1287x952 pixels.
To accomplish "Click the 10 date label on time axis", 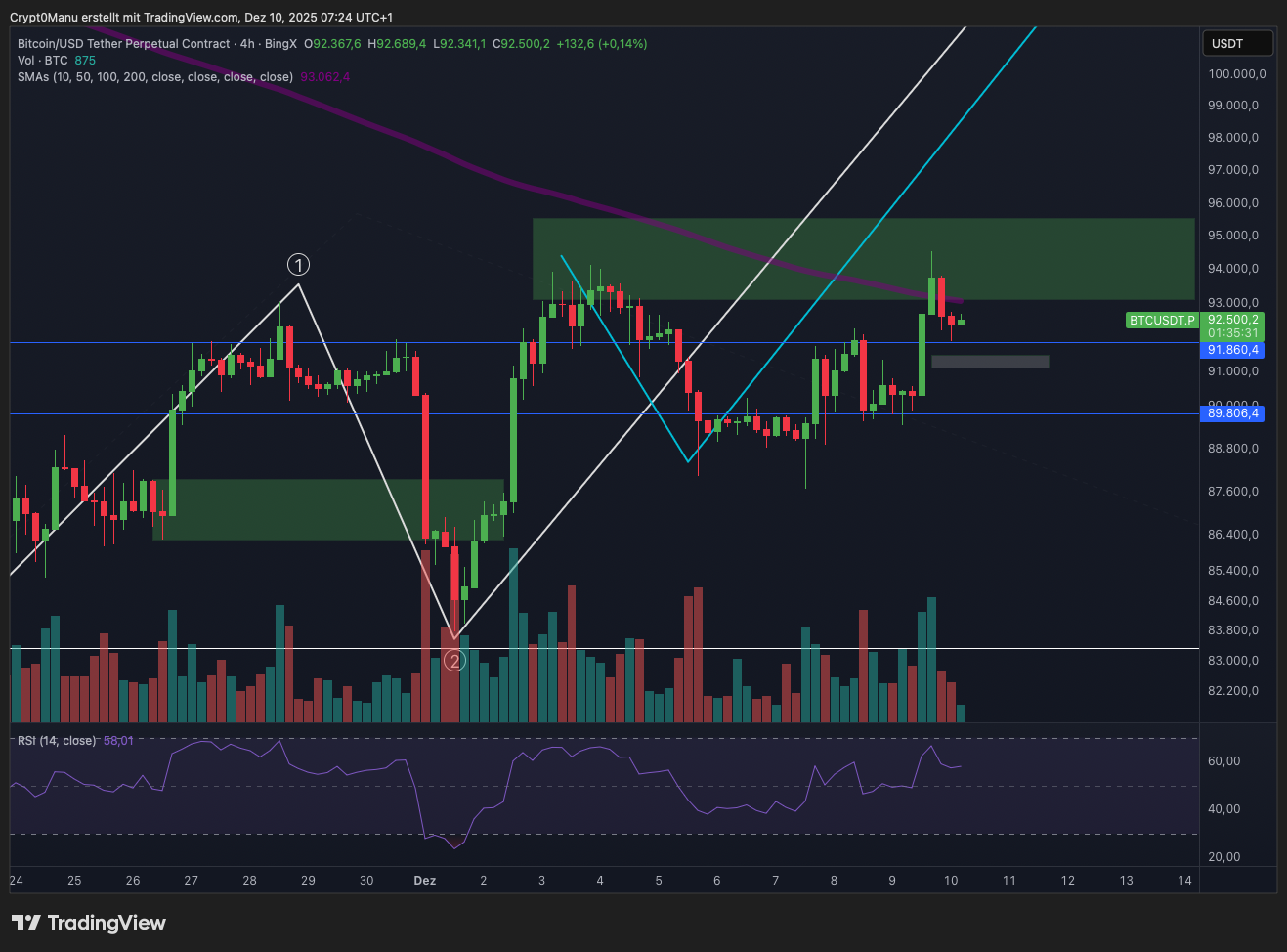I will [x=951, y=881].
